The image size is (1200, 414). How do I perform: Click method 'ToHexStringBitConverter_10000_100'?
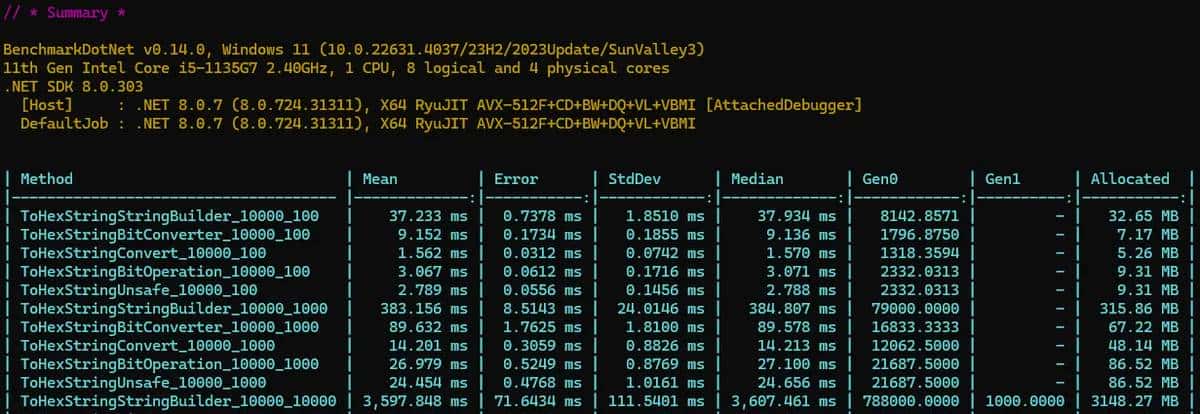tap(166, 234)
